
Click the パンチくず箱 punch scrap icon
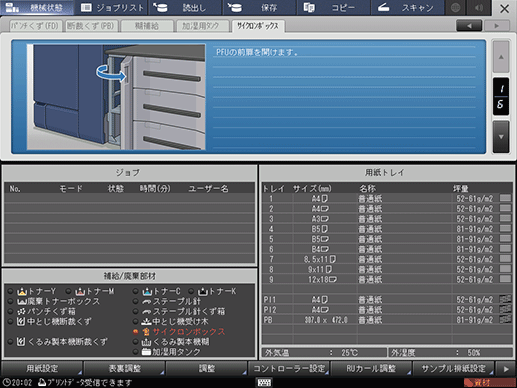21,312
